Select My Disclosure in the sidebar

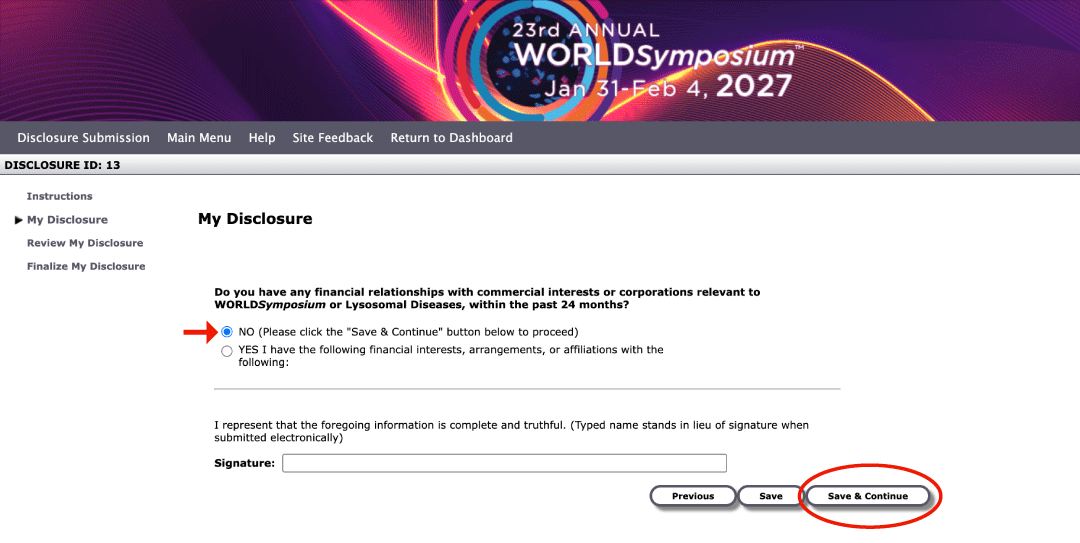tap(67, 220)
